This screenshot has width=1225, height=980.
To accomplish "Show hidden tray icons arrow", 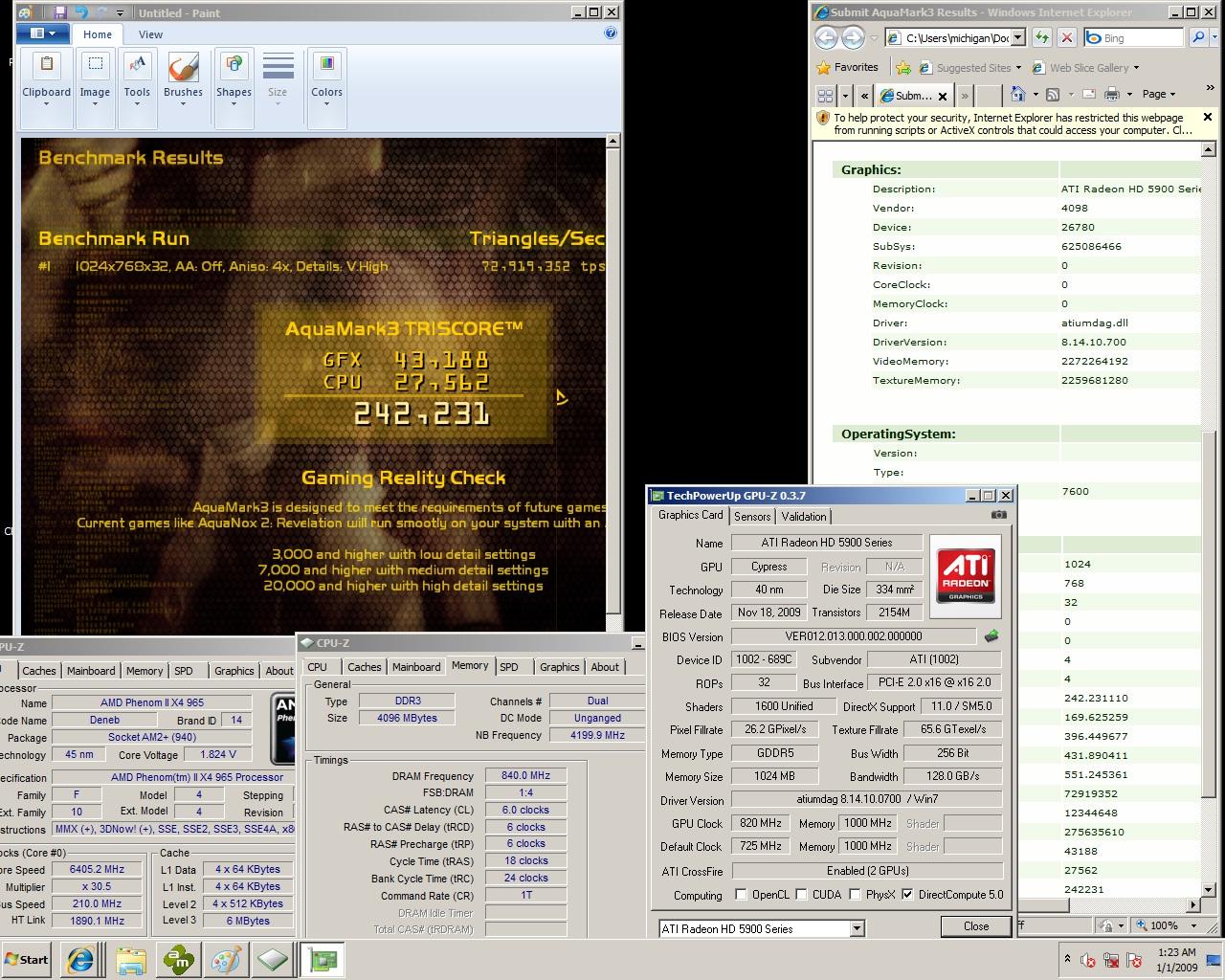I will pos(1067,958).
